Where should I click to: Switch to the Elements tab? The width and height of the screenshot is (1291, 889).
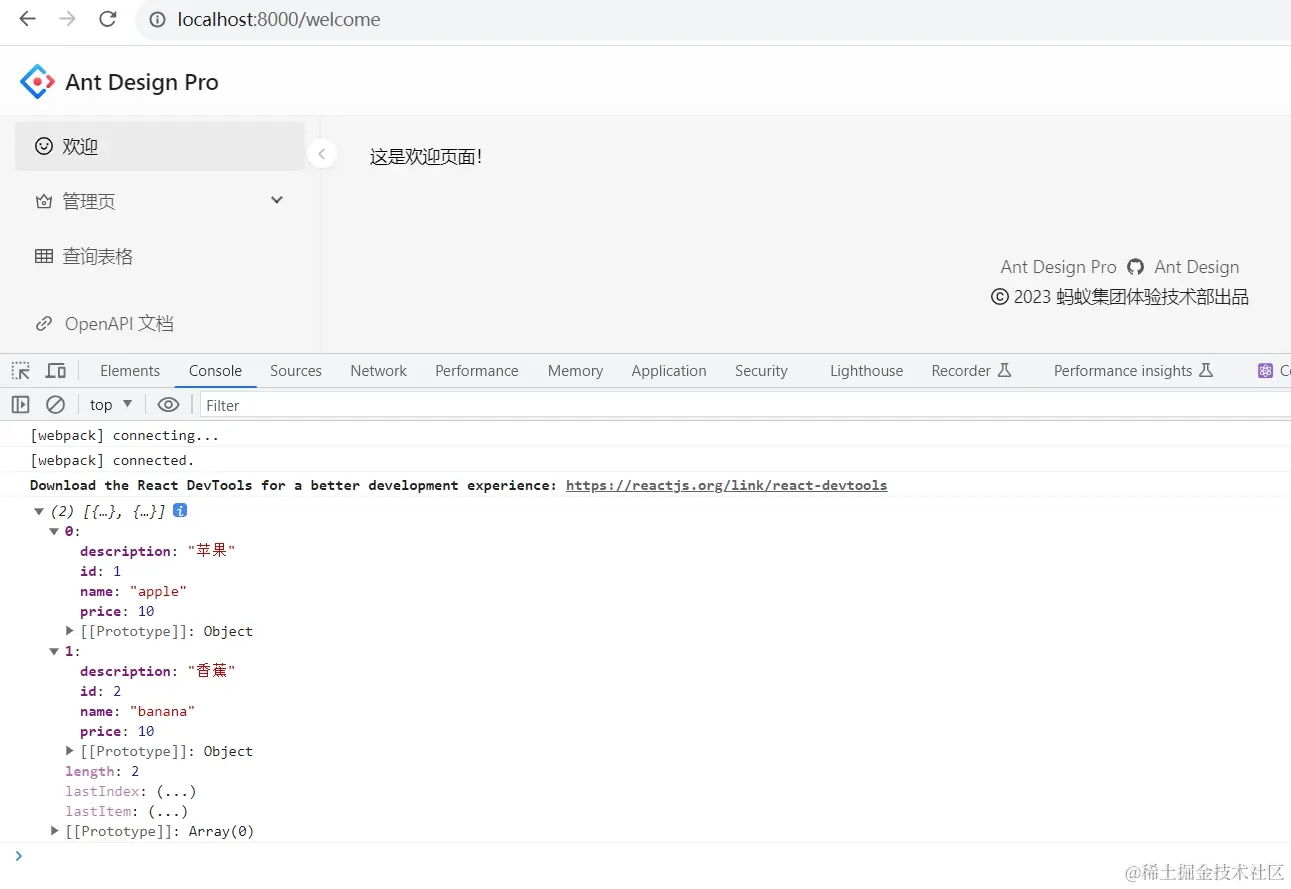[130, 370]
